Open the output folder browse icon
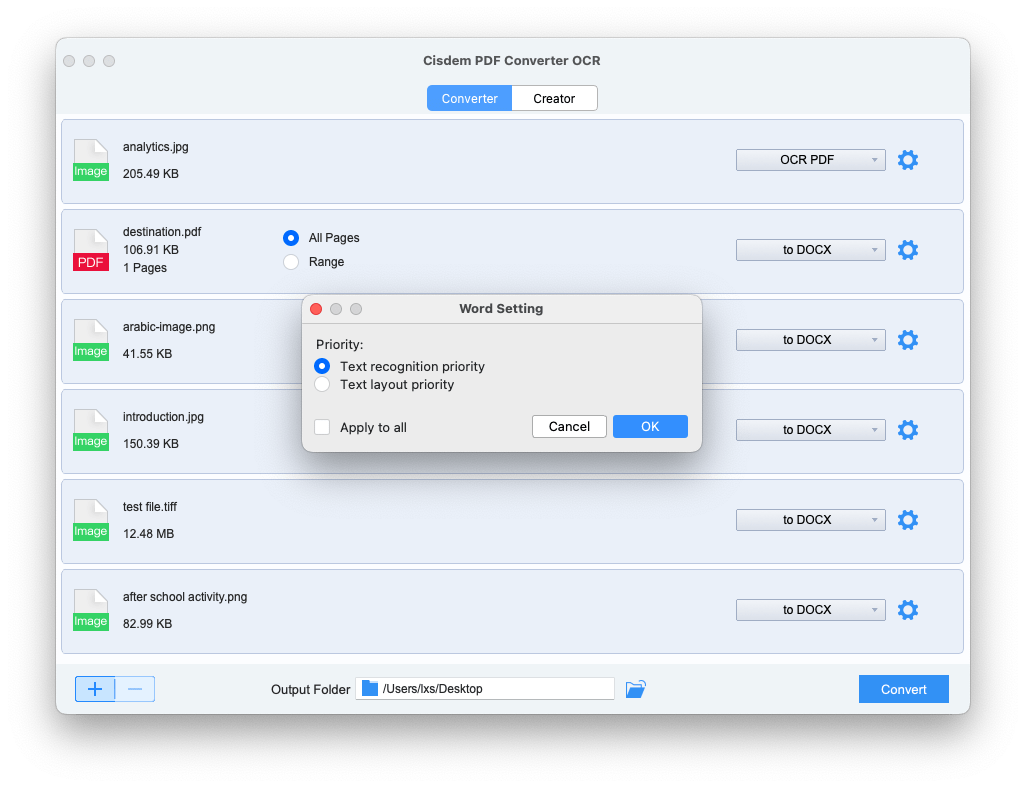This screenshot has width=1026, height=788. (635, 689)
